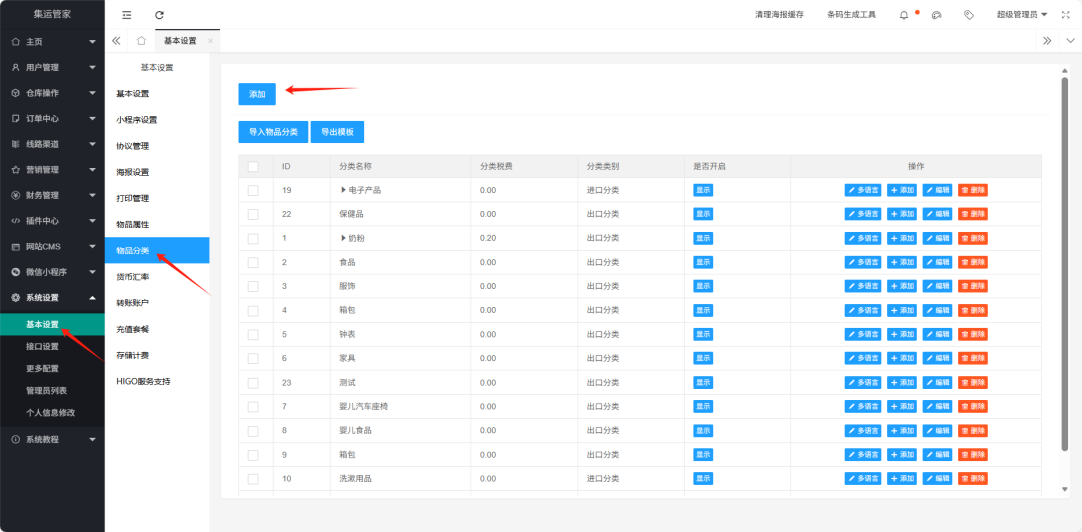Delete the 食品 category row
Image resolution: width=1082 pixels, height=532 pixels.
click(x=973, y=262)
